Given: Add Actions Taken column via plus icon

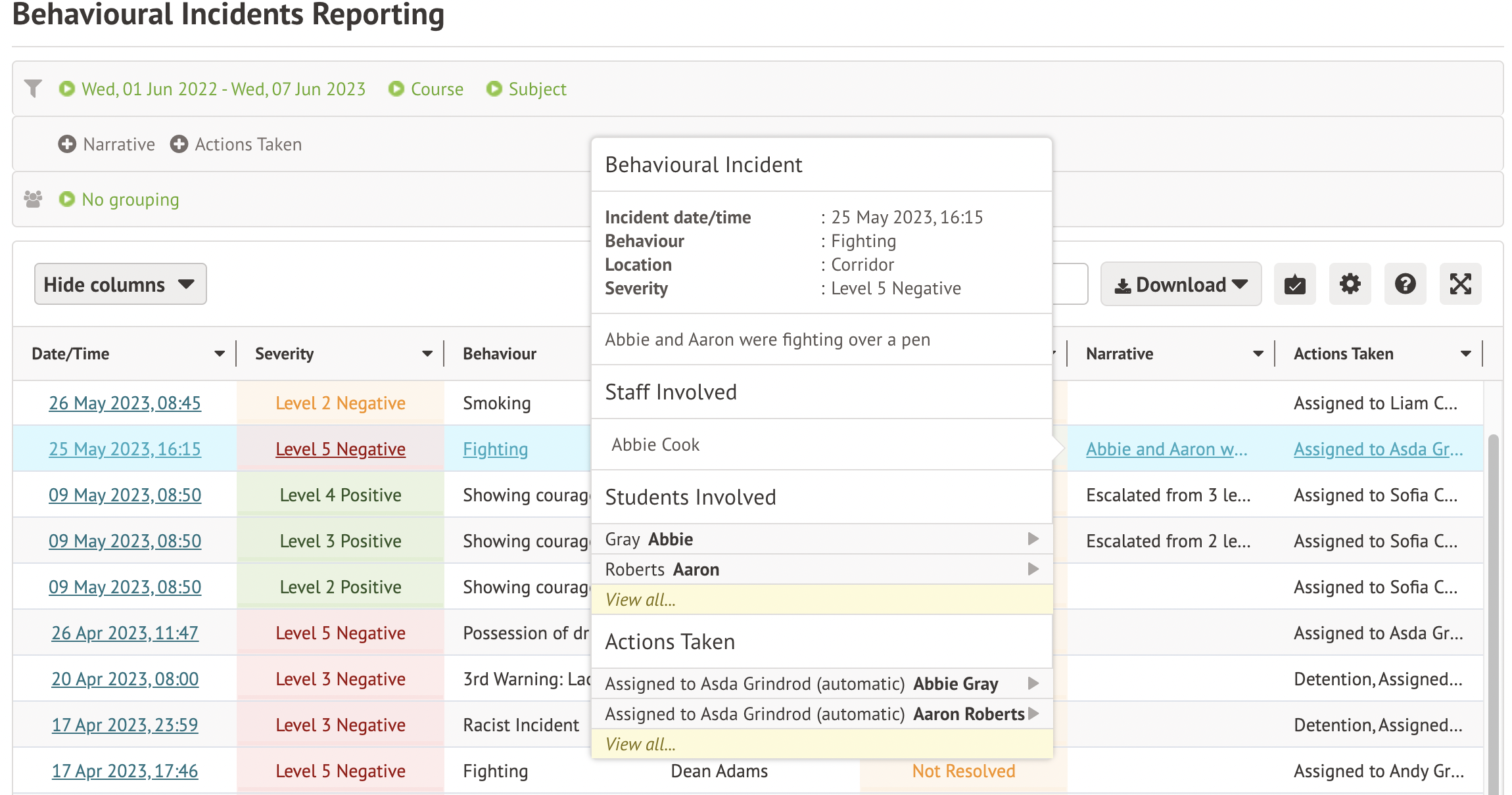Looking at the screenshot, I should pos(179,144).
